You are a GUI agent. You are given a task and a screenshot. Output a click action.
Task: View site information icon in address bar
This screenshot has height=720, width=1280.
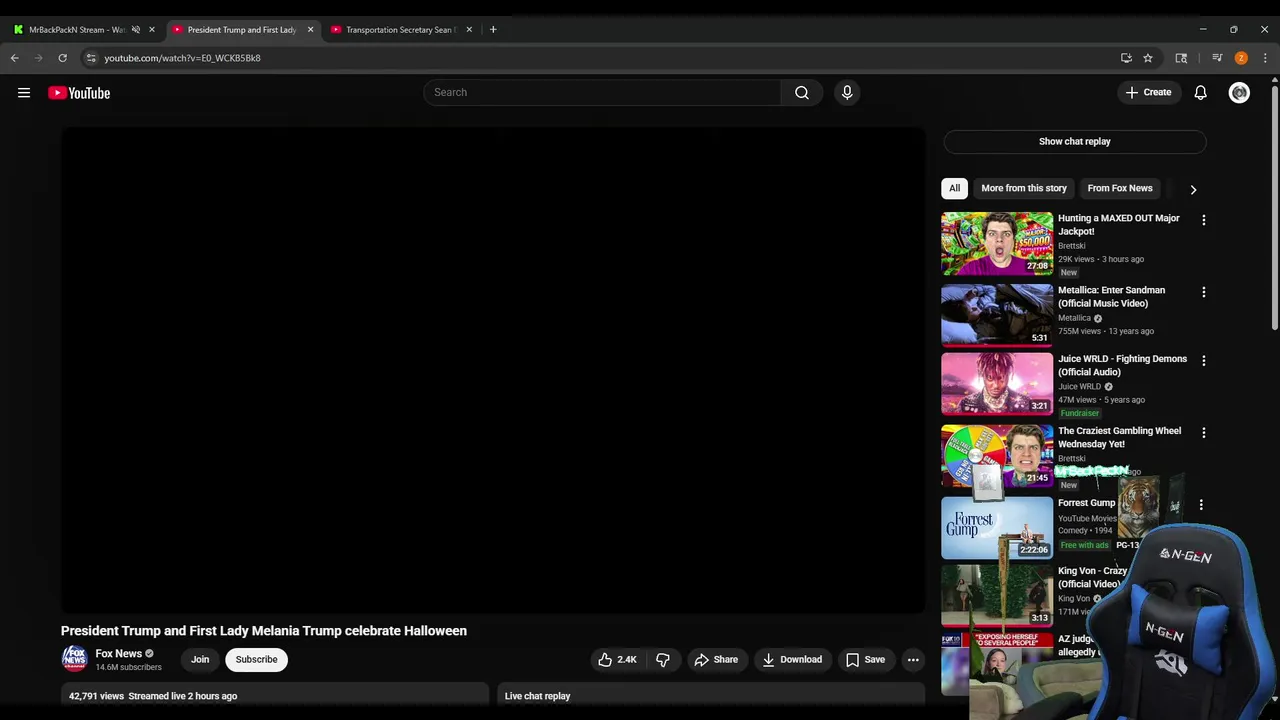point(91,58)
